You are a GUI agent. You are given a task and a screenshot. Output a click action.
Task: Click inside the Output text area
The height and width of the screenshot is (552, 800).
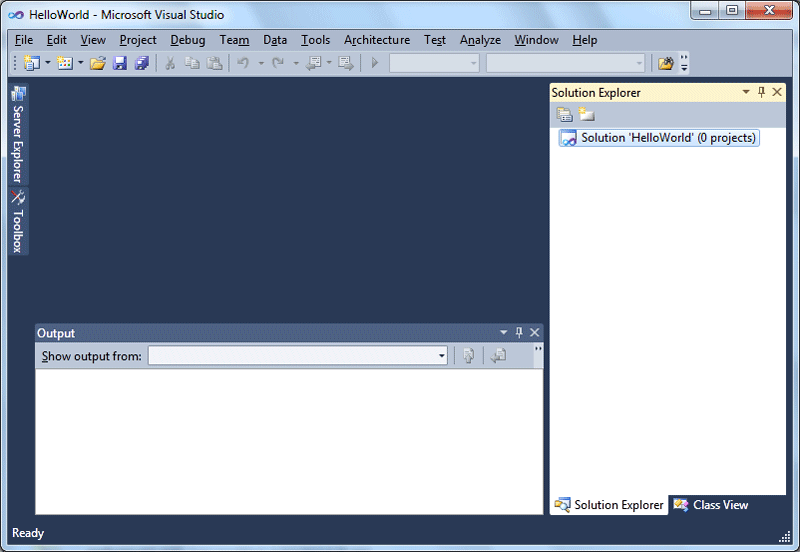click(289, 442)
